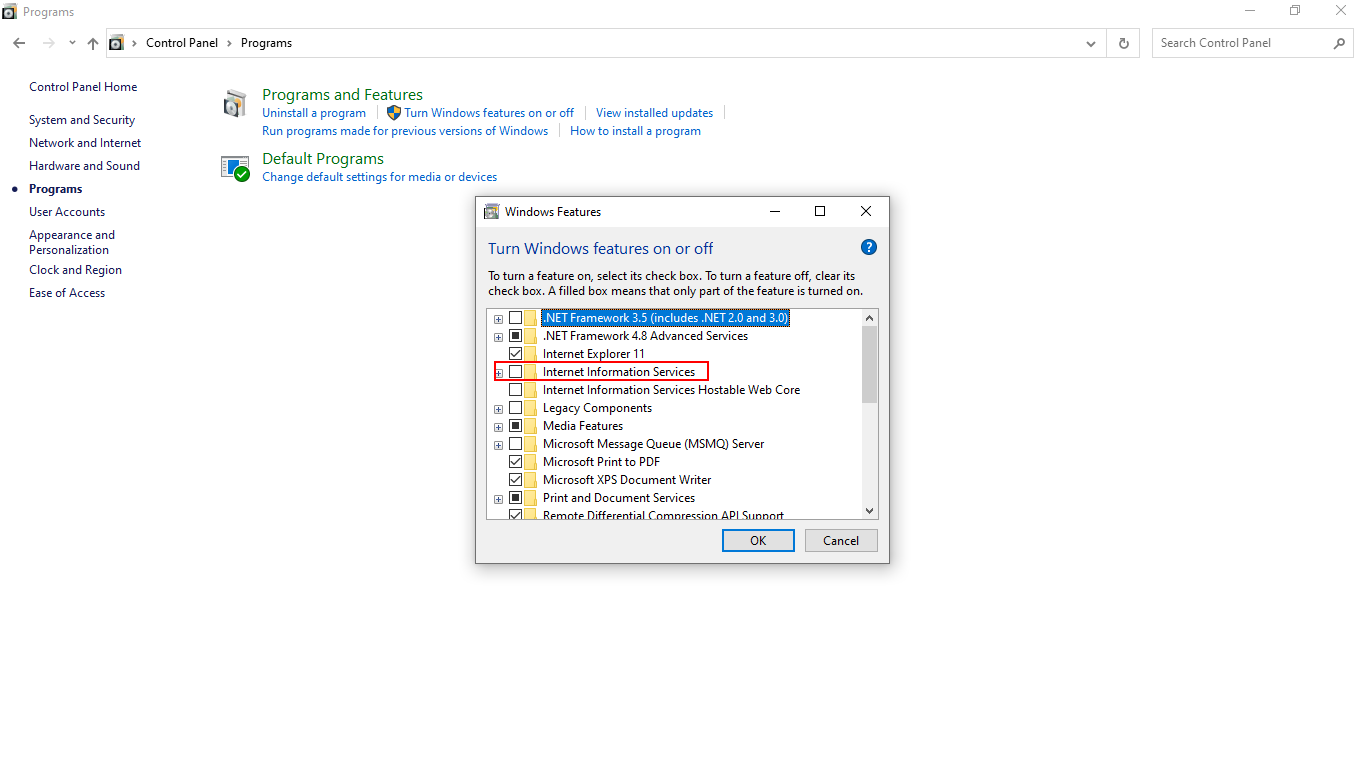
Task: Open Ease of Access category
Action: (67, 293)
